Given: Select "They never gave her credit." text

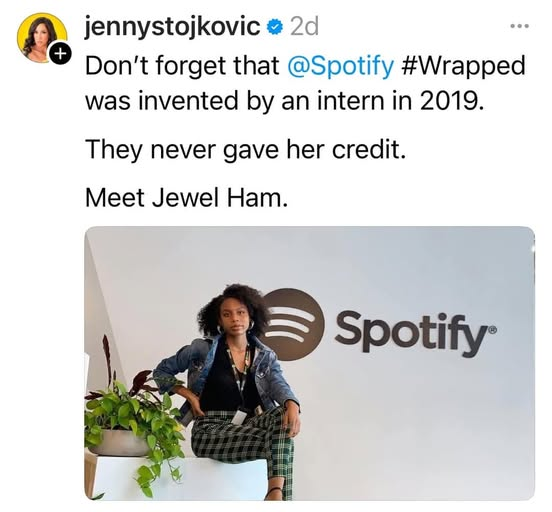Looking at the screenshot, I should (245, 149).
